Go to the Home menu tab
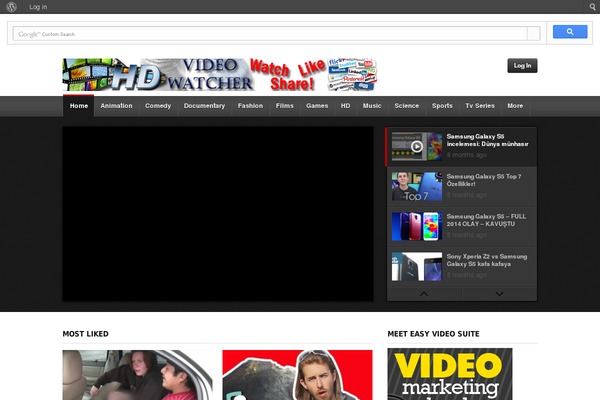The width and height of the screenshot is (600, 400). pos(78,106)
